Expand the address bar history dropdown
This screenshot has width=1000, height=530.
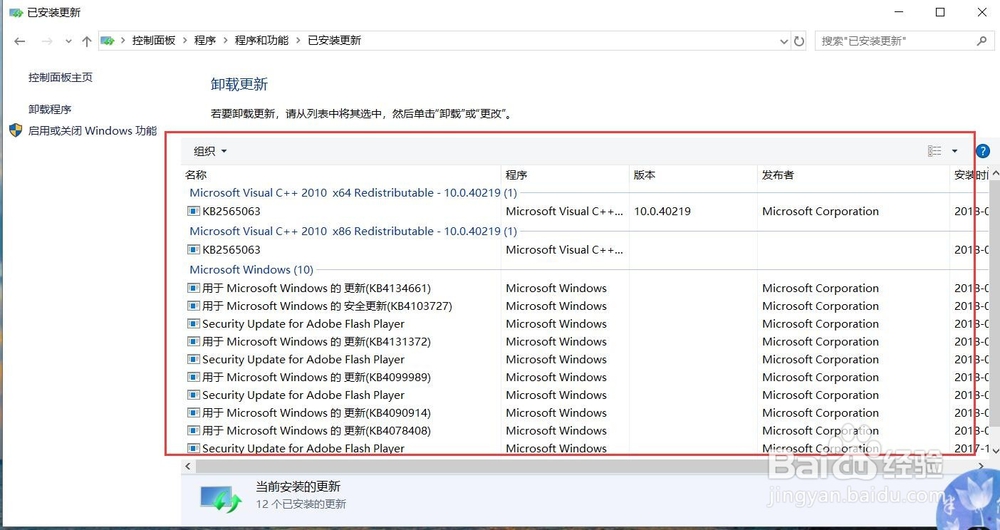(x=784, y=41)
